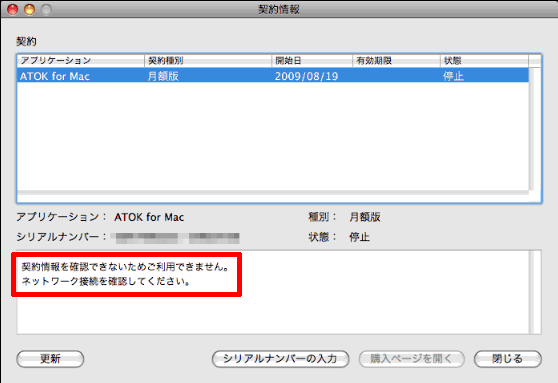Sort by the 開始日 column header
Screen dimensions: 558x383
[x=312, y=61]
